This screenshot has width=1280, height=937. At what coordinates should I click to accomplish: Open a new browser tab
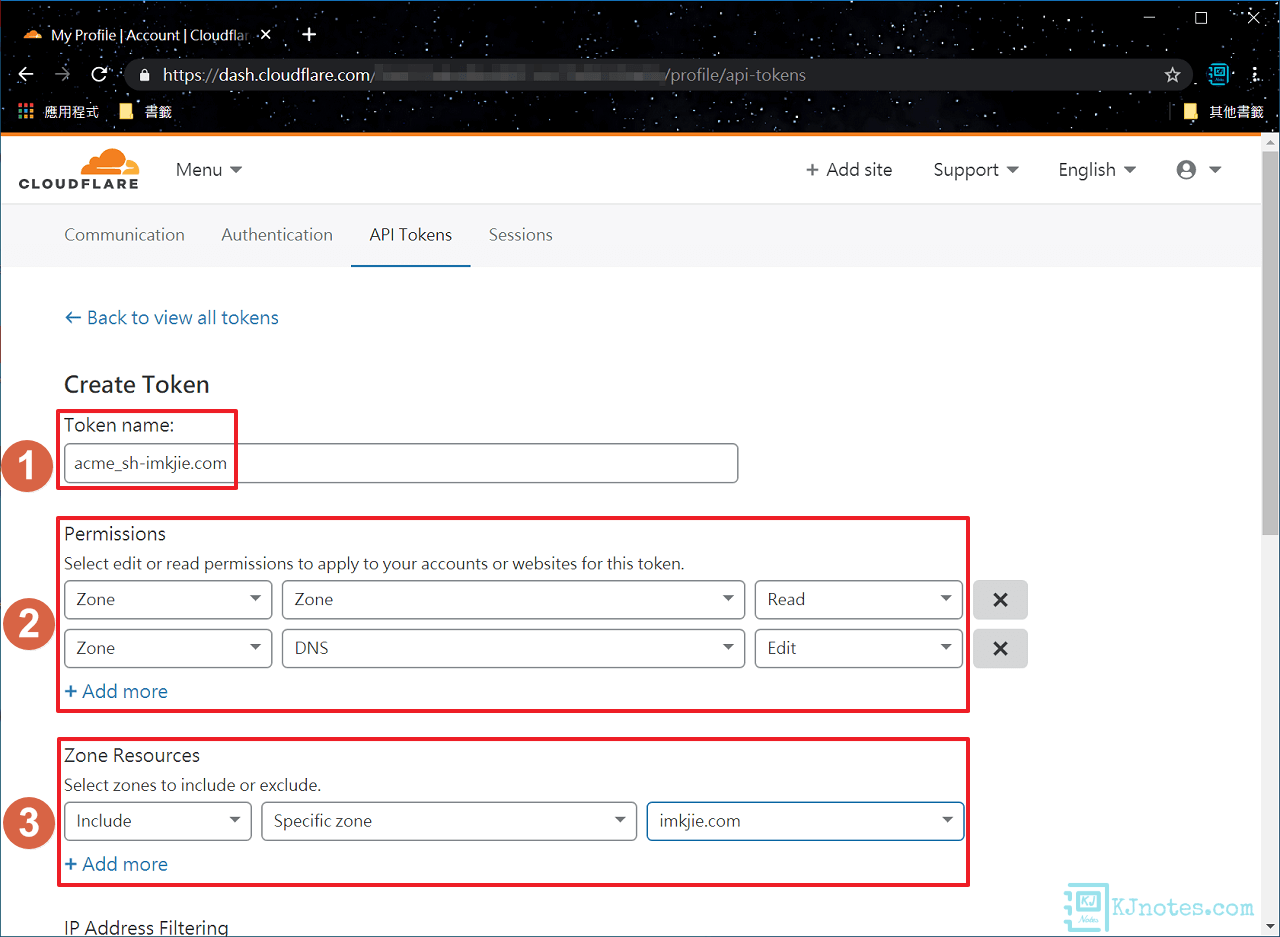pyautogui.click(x=309, y=34)
